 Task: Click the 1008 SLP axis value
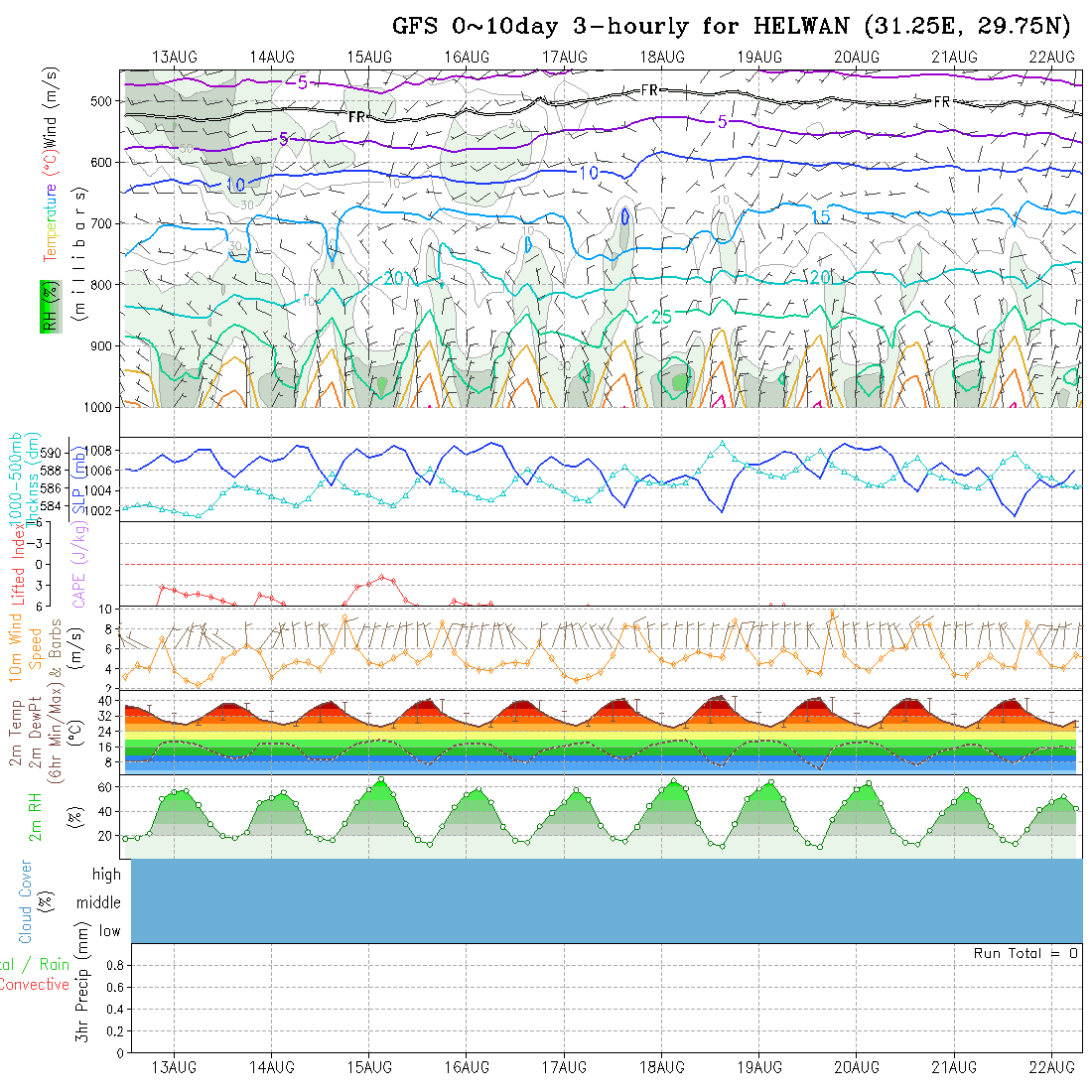click(99, 451)
